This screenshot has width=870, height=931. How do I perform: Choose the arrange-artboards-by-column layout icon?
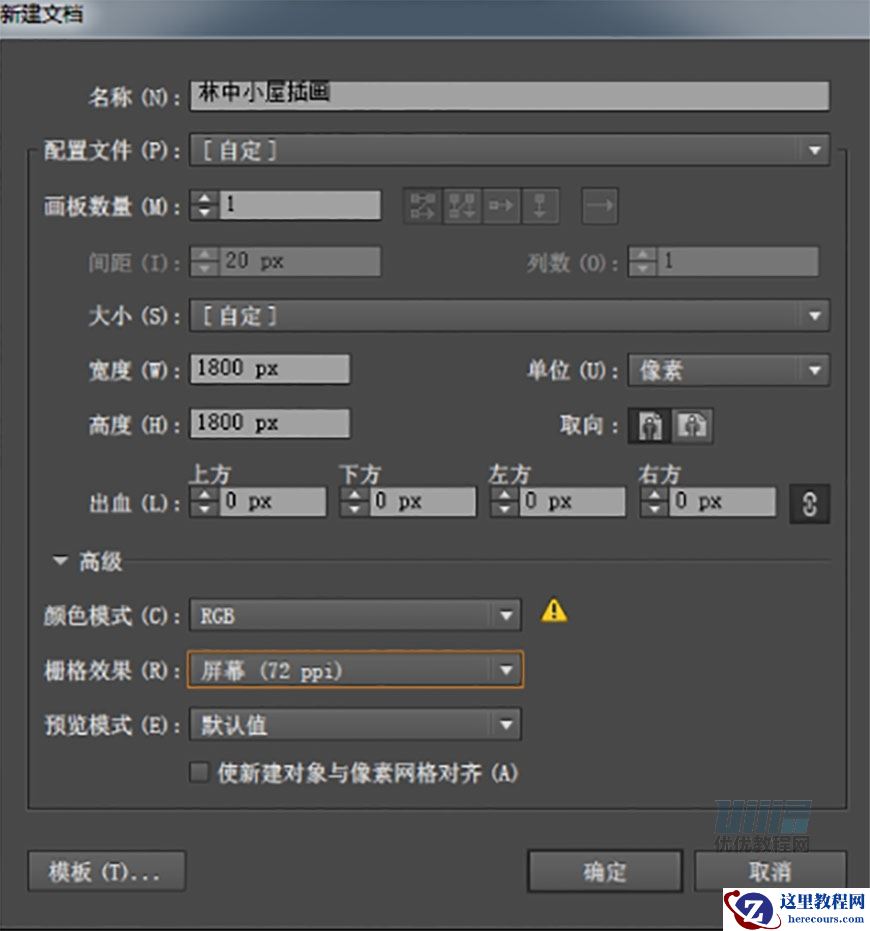(x=540, y=206)
